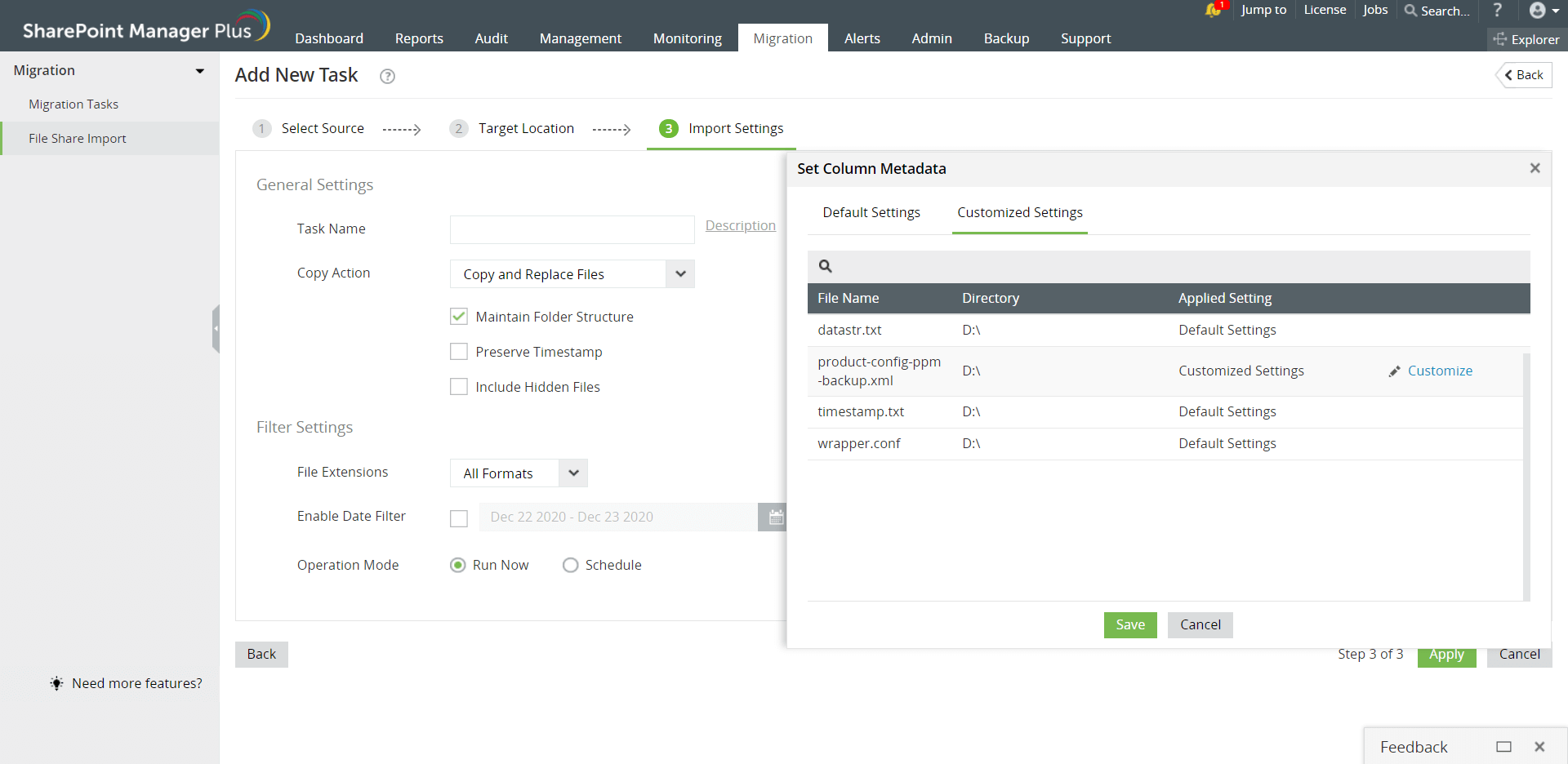Screen dimensions: 1568x764
Task: Click the green Save button
Action: tap(1130, 625)
